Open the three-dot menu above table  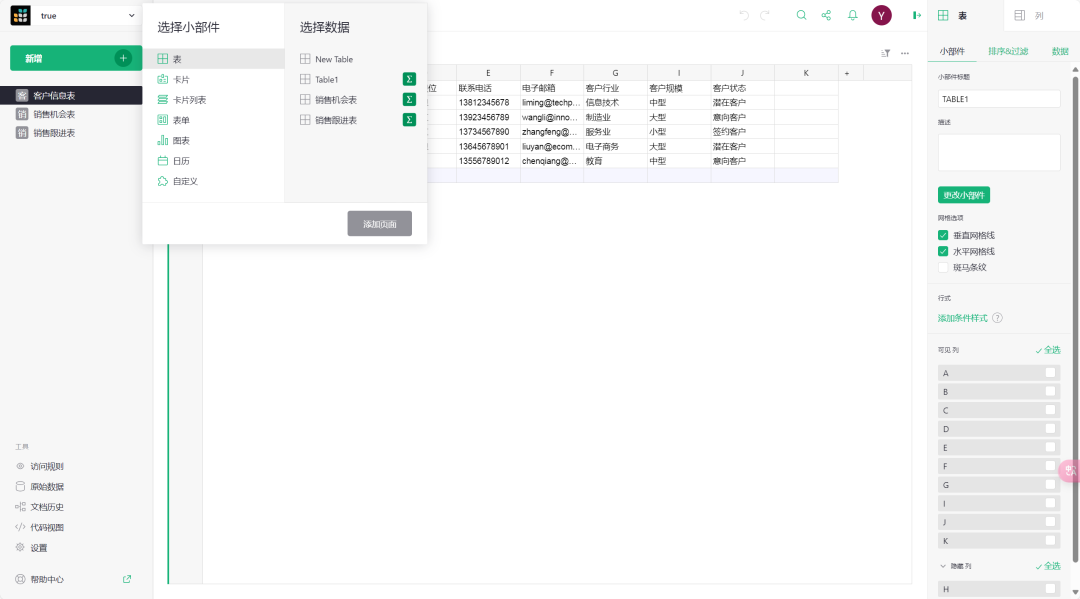click(x=905, y=53)
